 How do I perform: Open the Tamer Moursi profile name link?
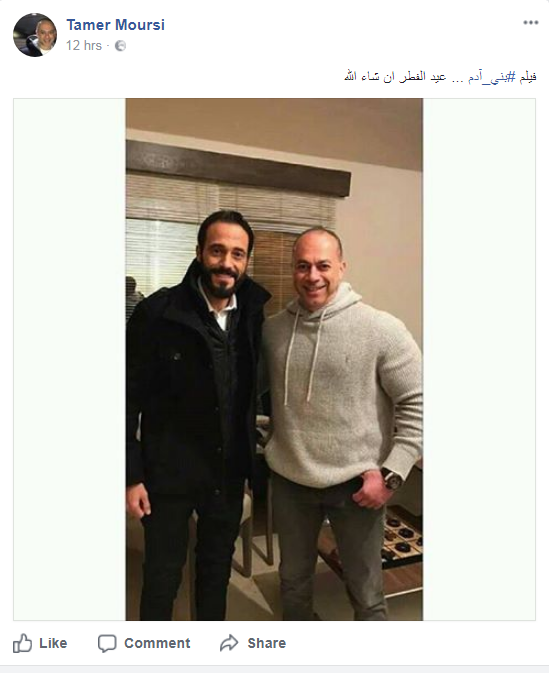point(115,25)
